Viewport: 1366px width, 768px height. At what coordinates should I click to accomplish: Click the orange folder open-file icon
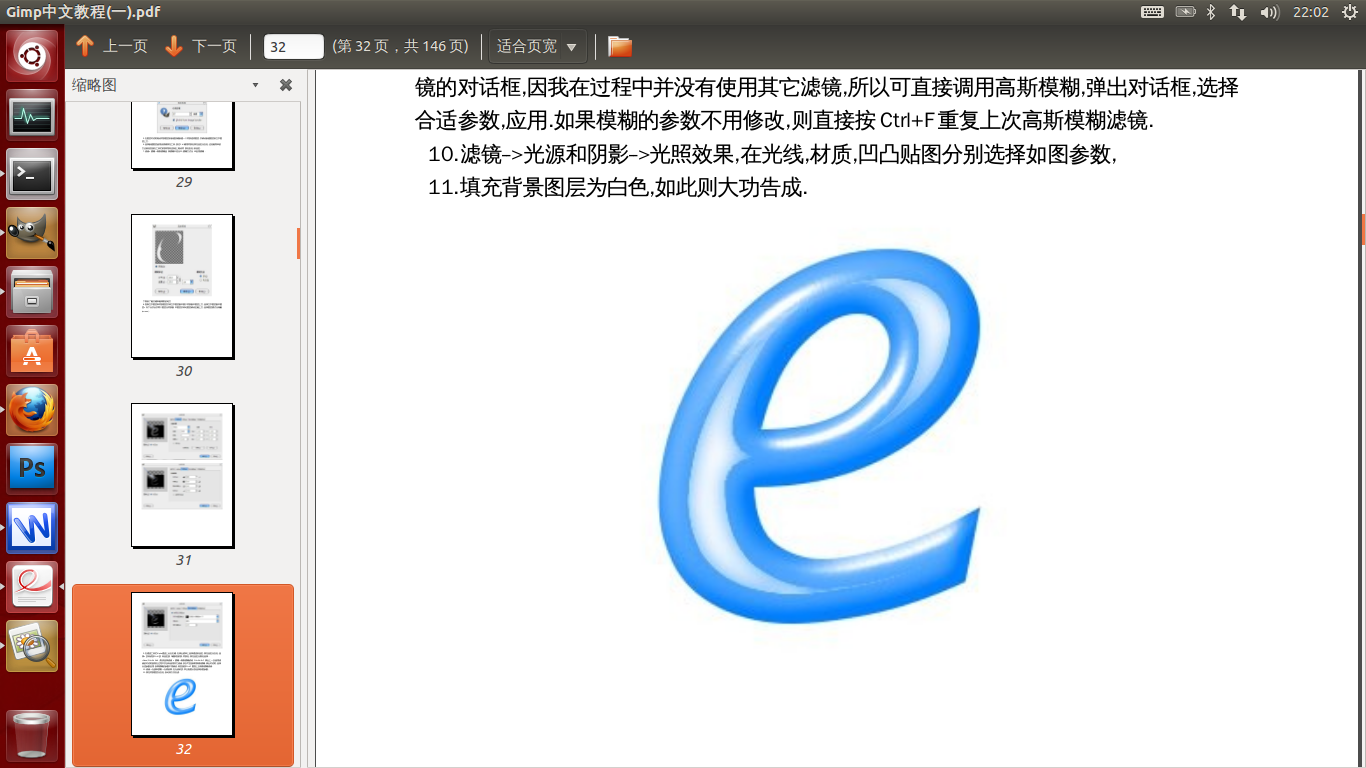pyautogui.click(x=620, y=46)
